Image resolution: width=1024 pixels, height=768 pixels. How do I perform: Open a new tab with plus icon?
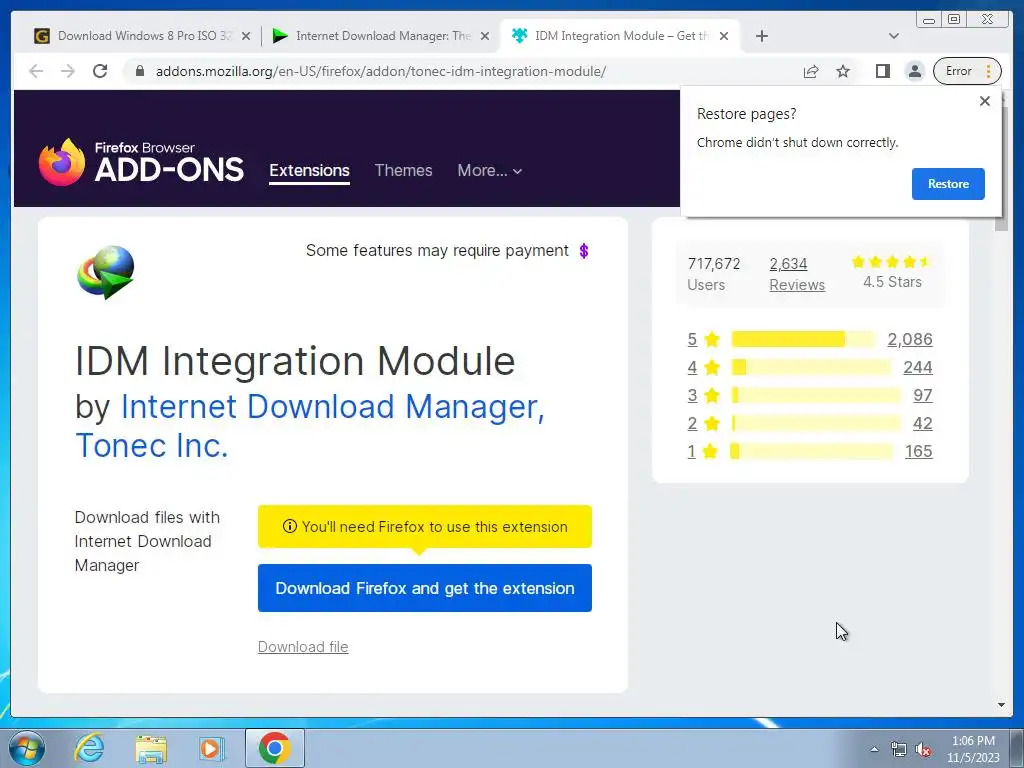[x=761, y=36]
